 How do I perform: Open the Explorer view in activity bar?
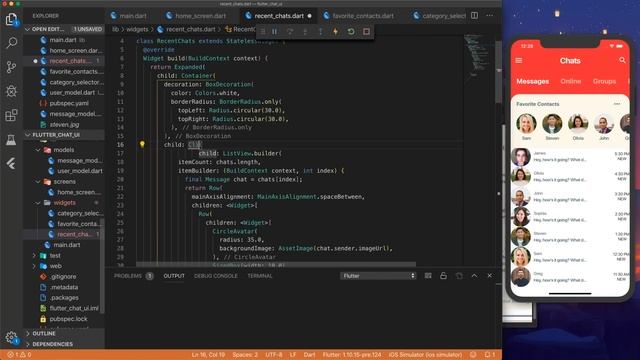click(x=11, y=19)
